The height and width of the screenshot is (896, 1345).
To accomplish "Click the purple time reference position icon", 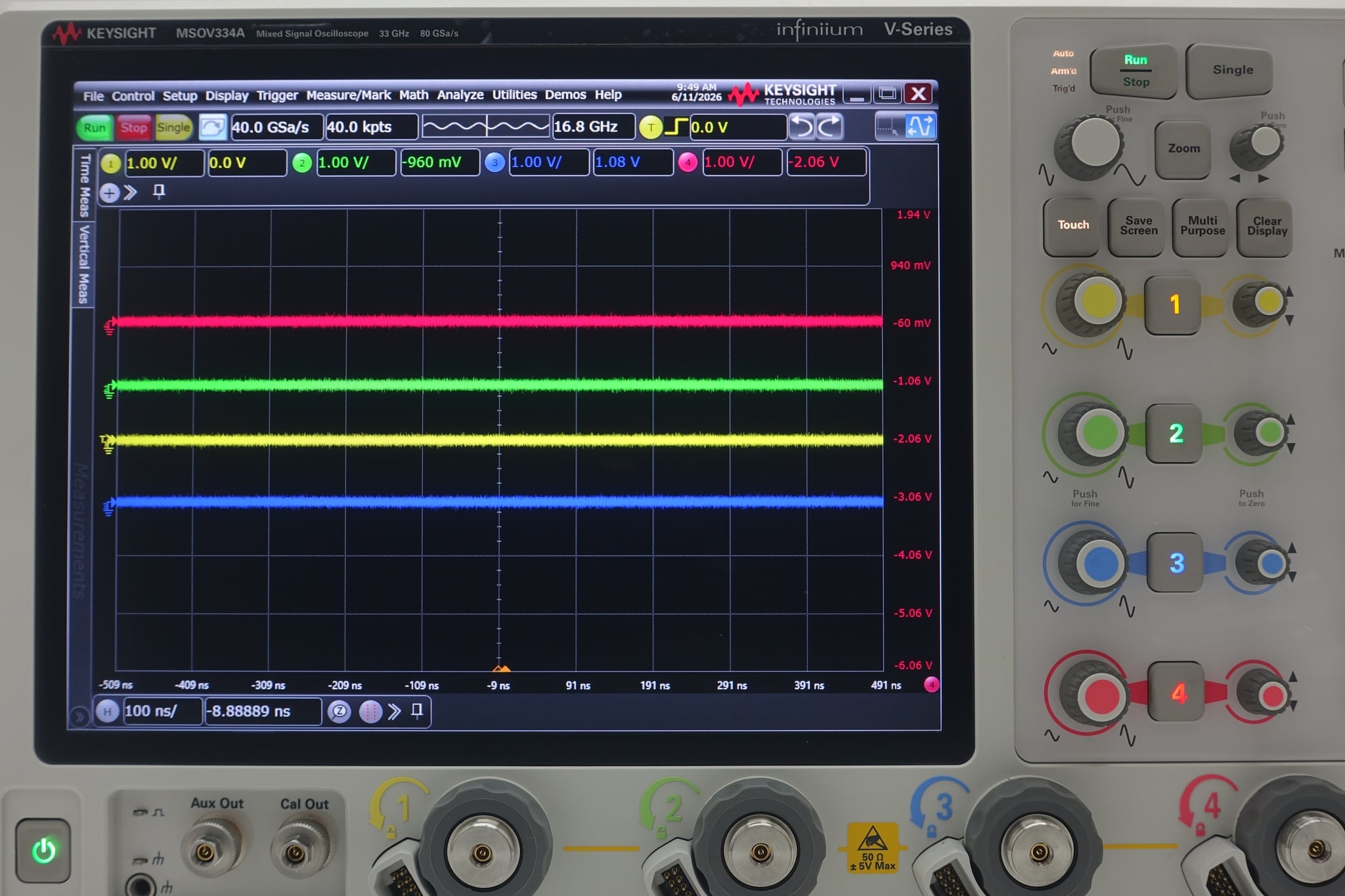I will point(370,712).
